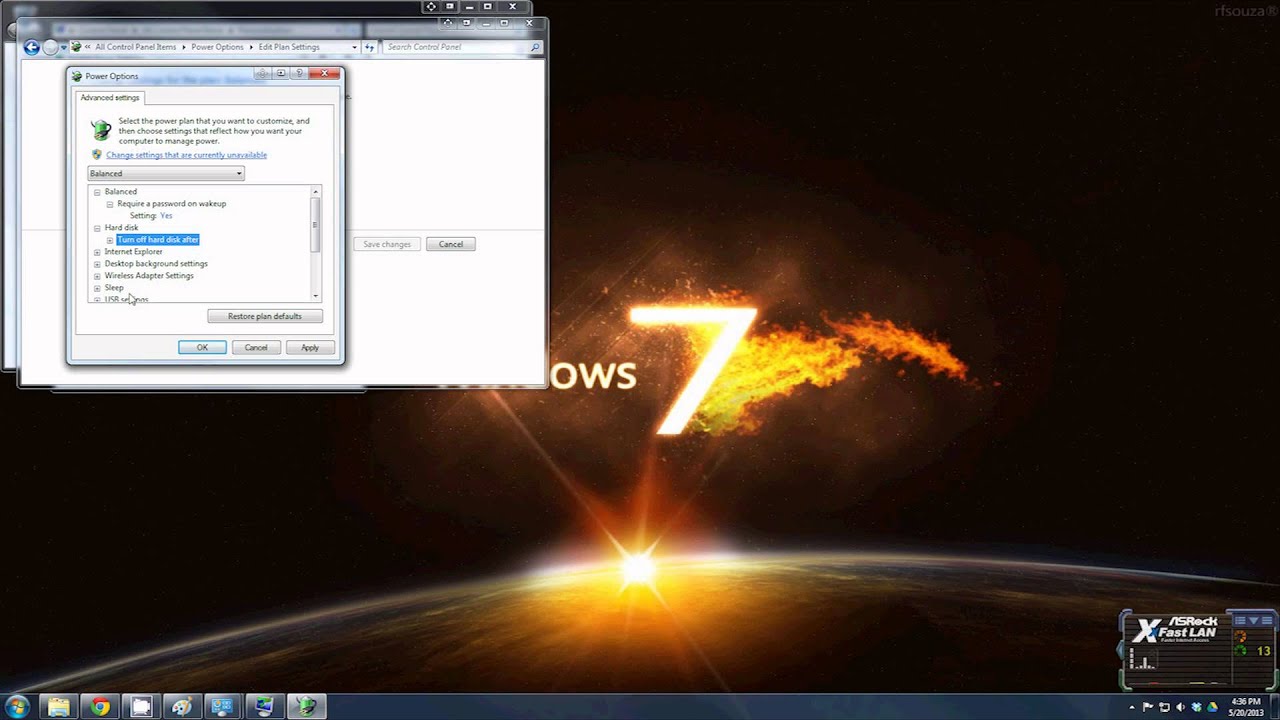Collapse the Balanced tree node
The height and width of the screenshot is (720, 1280).
(97, 192)
